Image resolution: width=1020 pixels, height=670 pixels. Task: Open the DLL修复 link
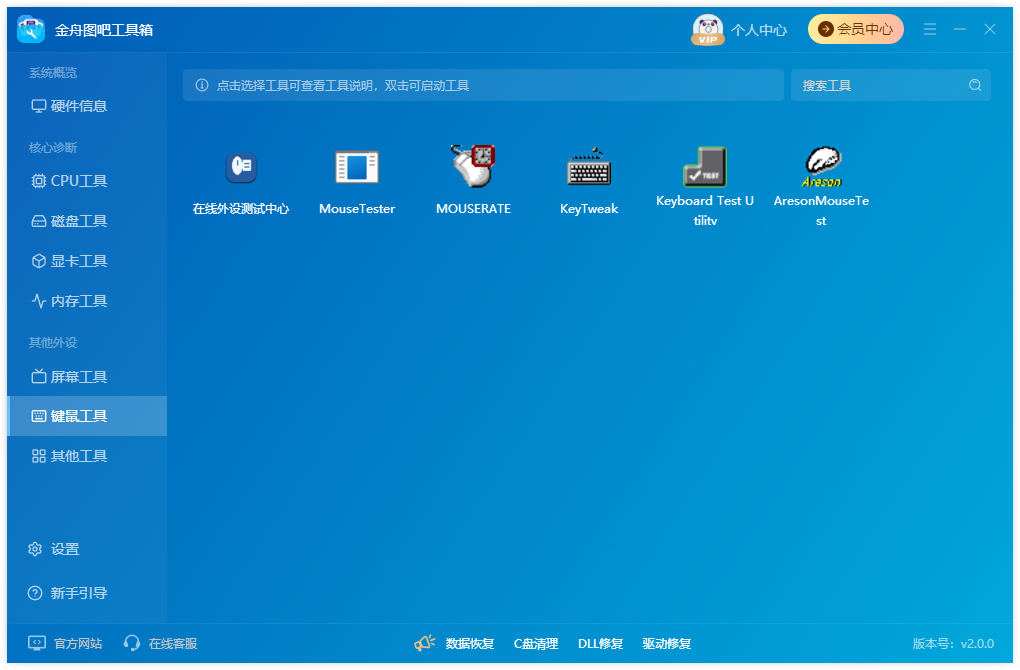(600, 643)
